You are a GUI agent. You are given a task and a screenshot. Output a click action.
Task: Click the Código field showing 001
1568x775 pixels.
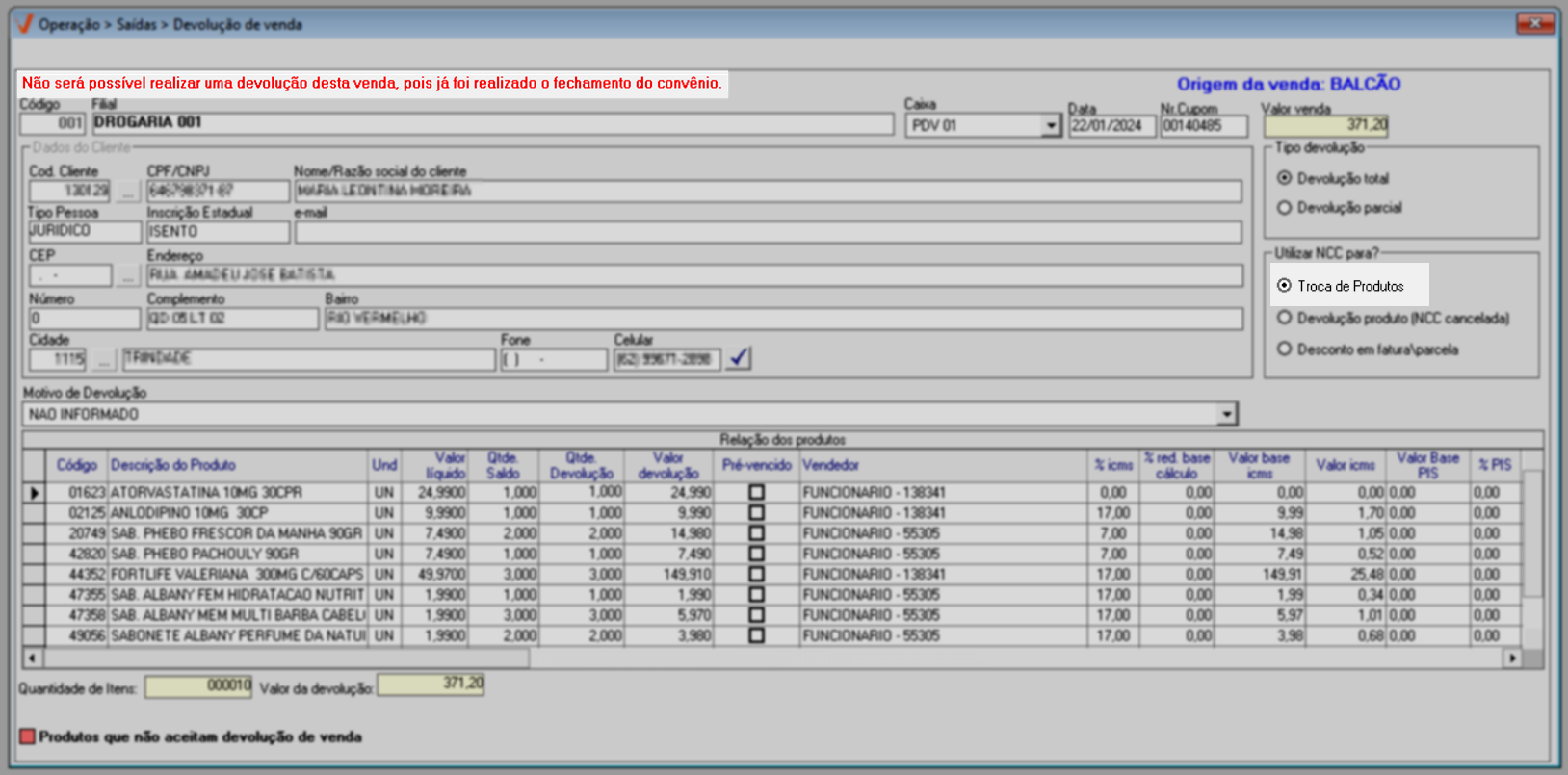point(52,123)
